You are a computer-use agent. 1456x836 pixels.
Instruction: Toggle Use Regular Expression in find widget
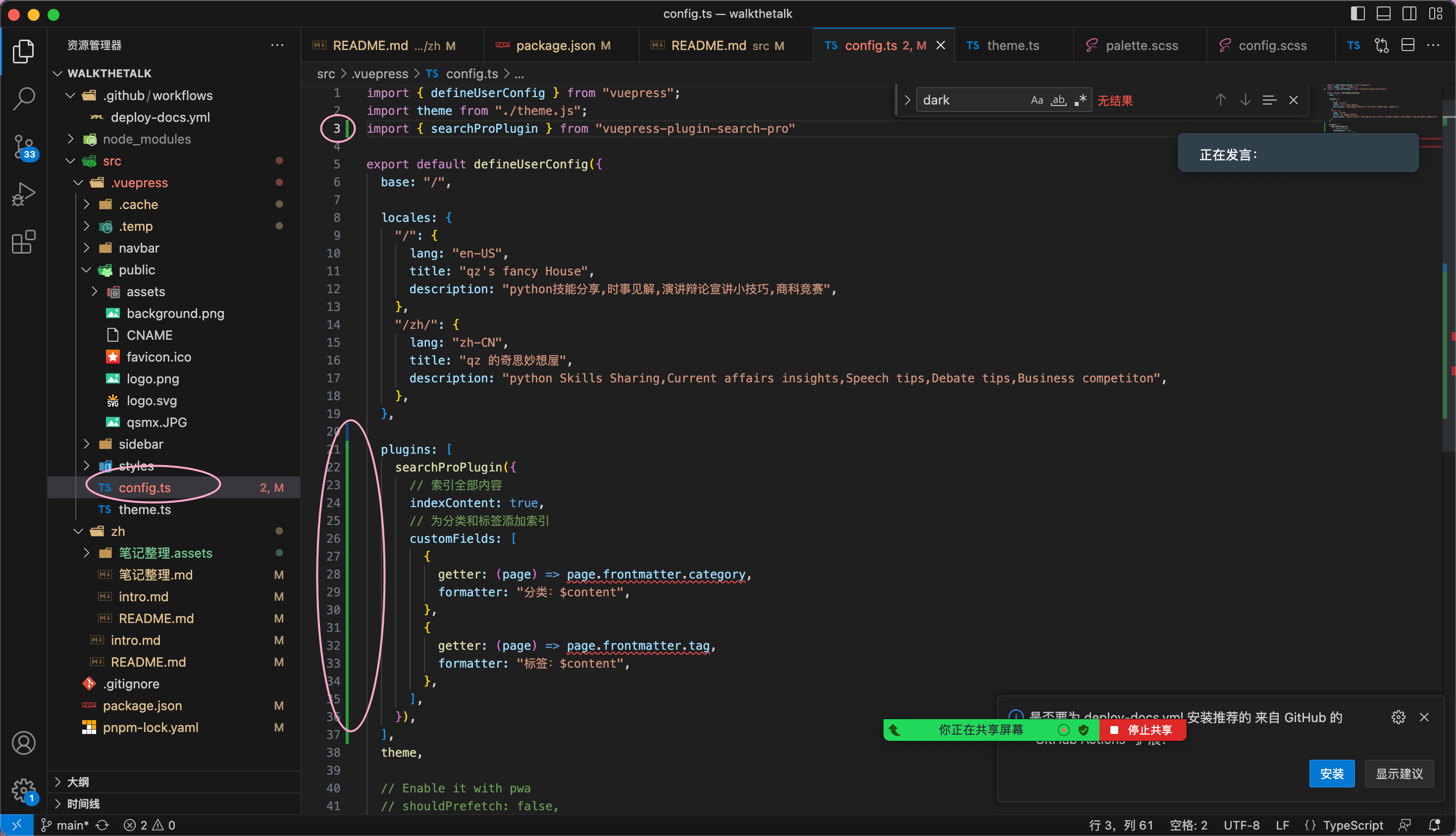coord(1080,100)
